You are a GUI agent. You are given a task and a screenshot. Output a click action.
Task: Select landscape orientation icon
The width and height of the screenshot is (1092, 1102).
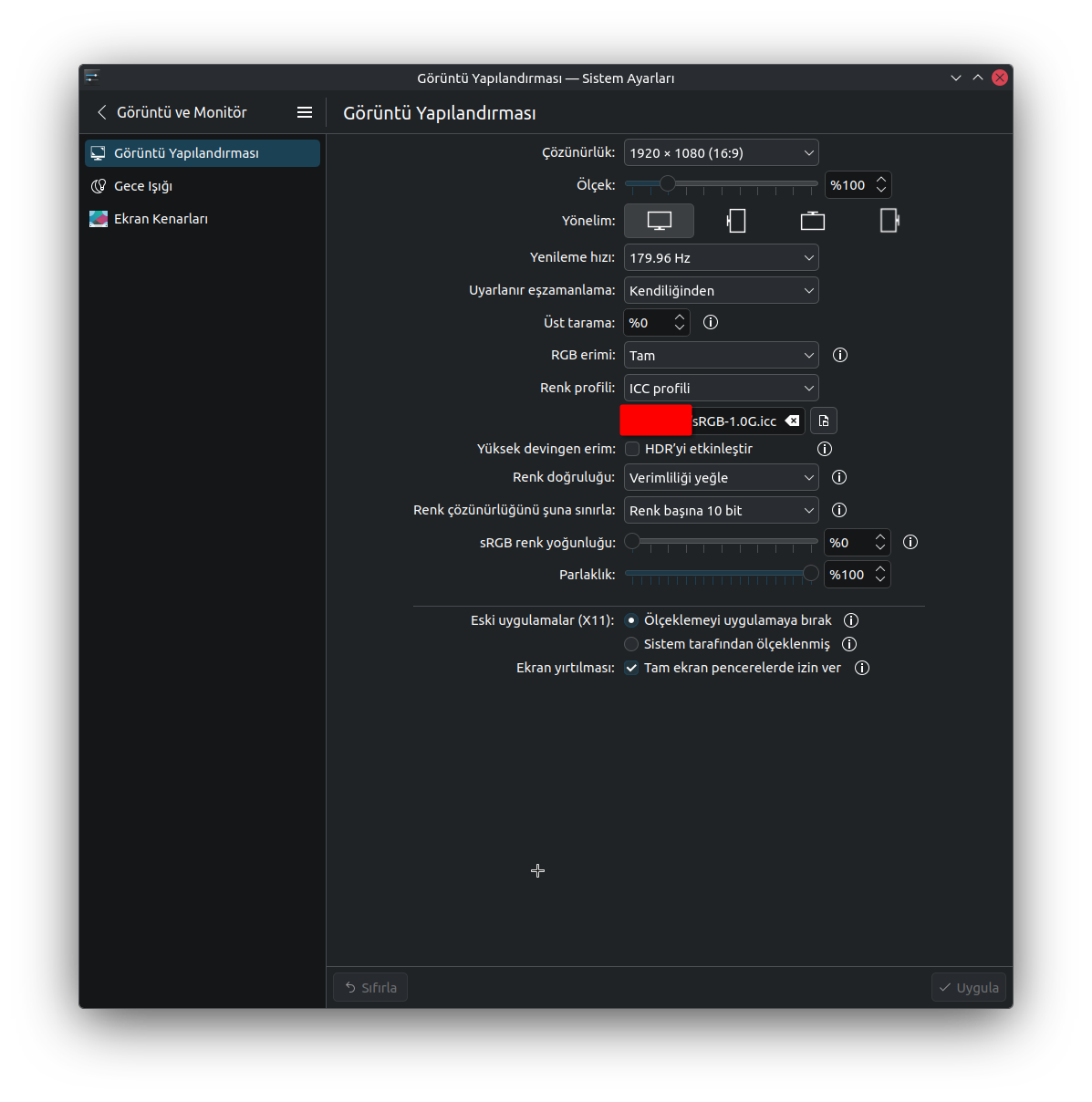pos(659,221)
